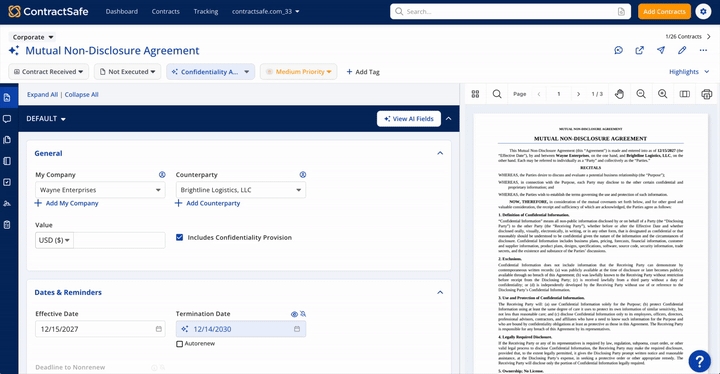Click the open-in-new-window share icon

click(639, 51)
